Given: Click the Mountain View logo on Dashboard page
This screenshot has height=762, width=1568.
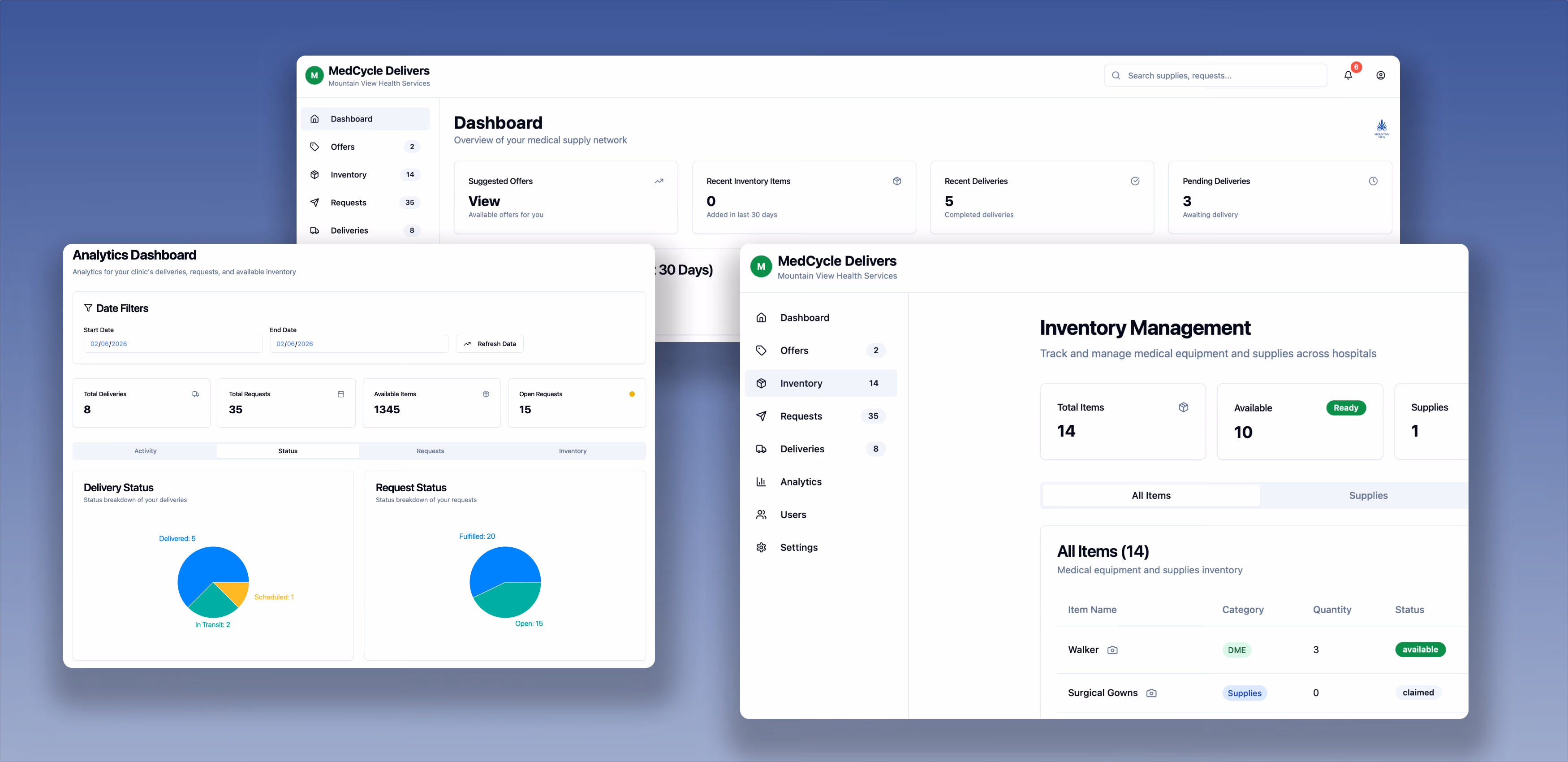Looking at the screenshot, I should click(x=1381, y=129).
